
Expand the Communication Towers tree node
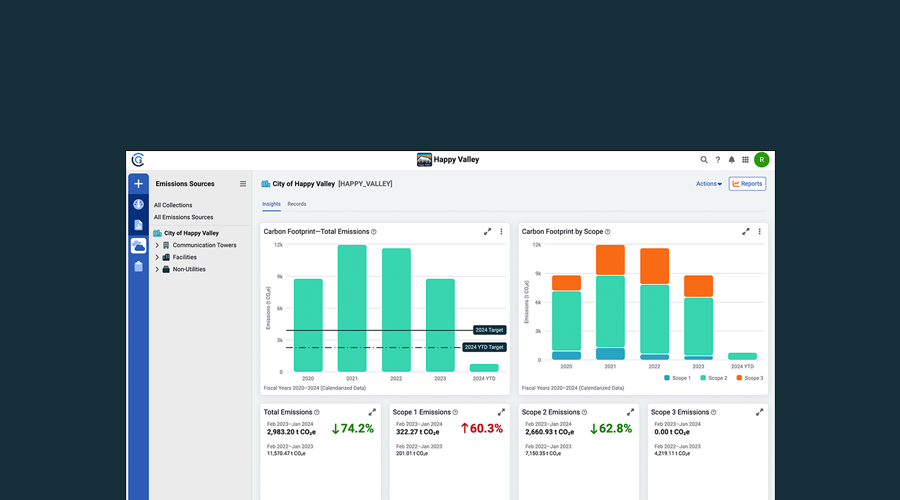[x=157, y=245]
